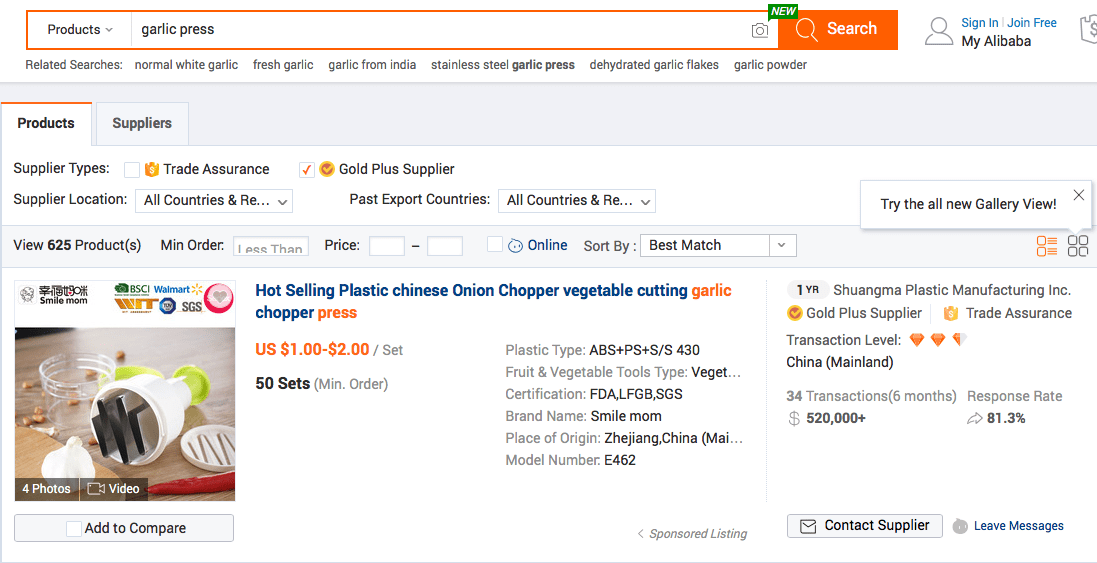This screenshot has height=563, width=1097.
Task: Open the Sort By Best Match dropdown
Action: pyautogui.click(x=718, y=245)
